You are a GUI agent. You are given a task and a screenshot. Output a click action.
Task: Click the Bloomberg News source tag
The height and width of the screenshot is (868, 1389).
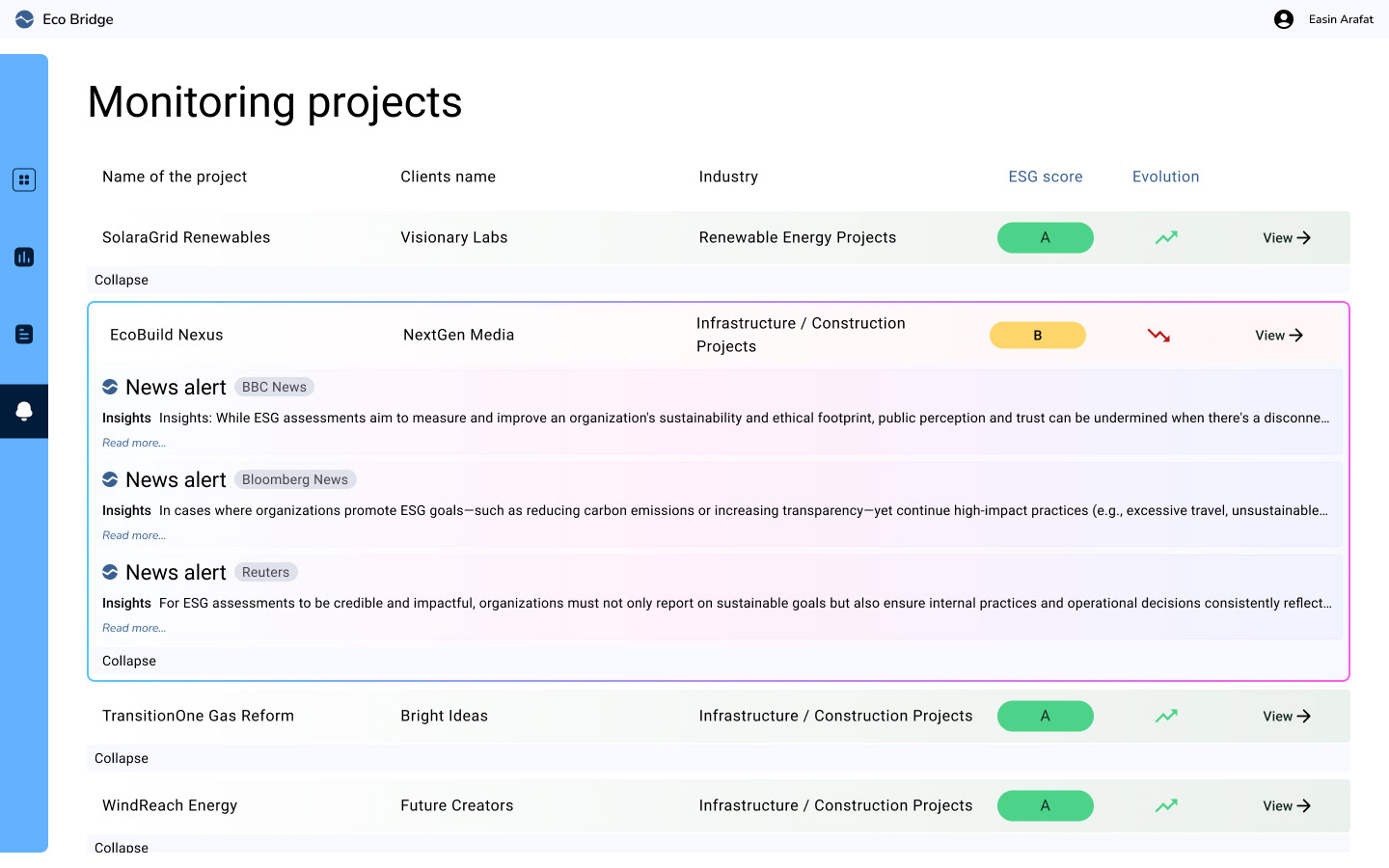(295, 479)
